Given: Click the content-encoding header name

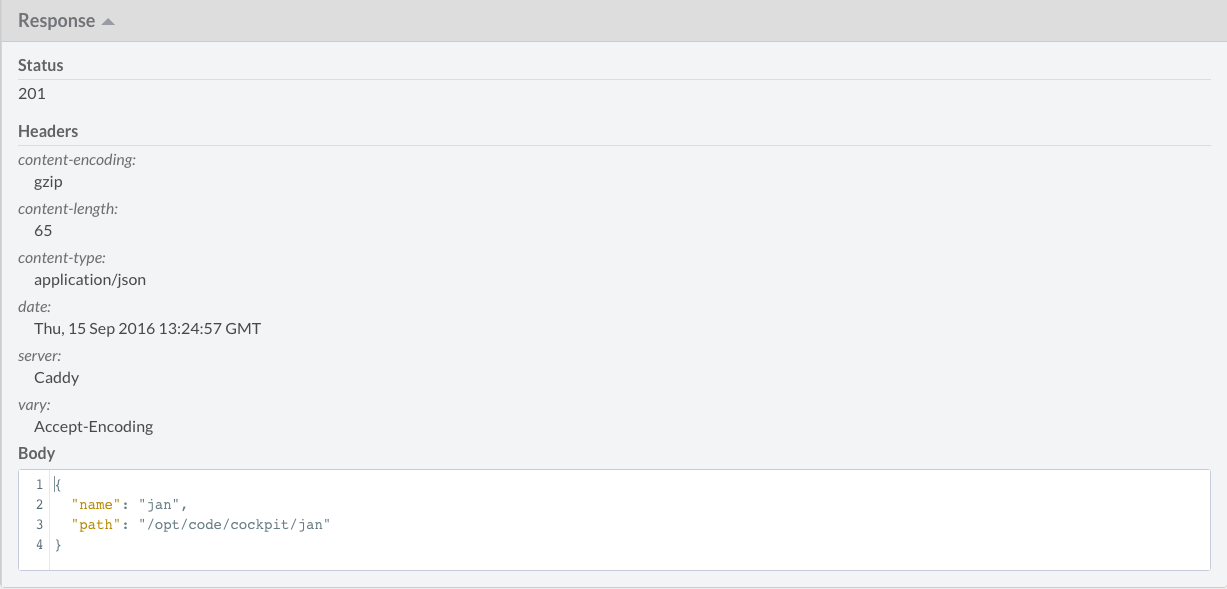Looking at the screenshot, I should coord(77,160).
